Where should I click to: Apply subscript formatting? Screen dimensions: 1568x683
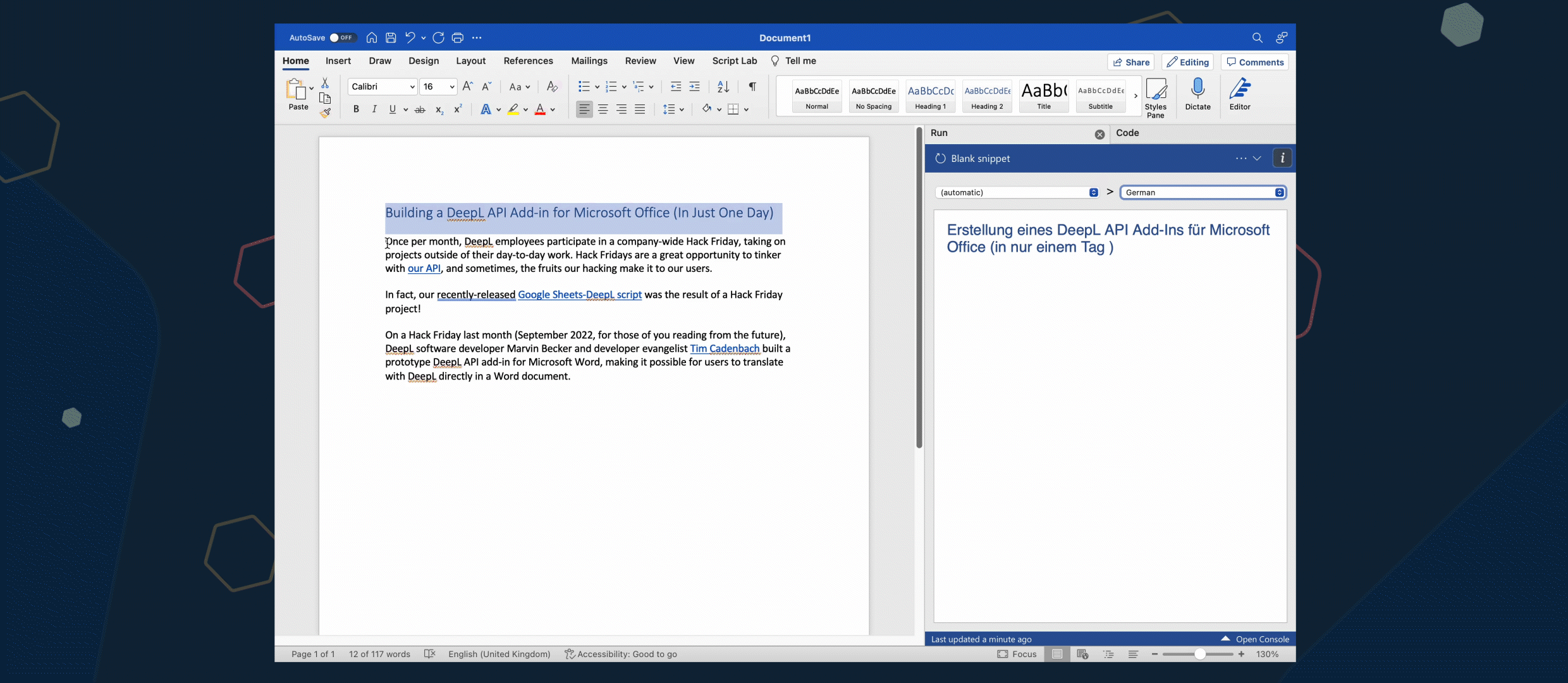(x=439, y=109)
